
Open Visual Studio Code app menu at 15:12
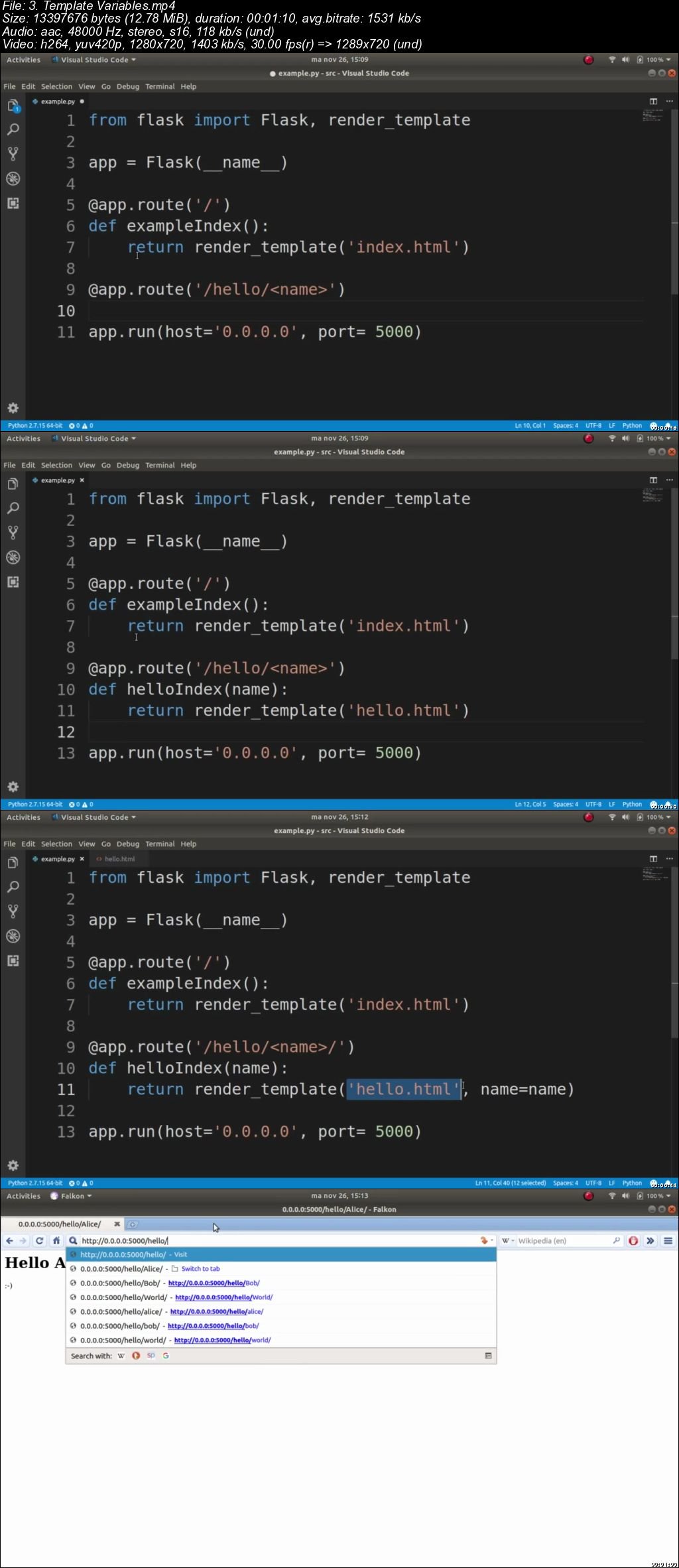click(93, 817)
